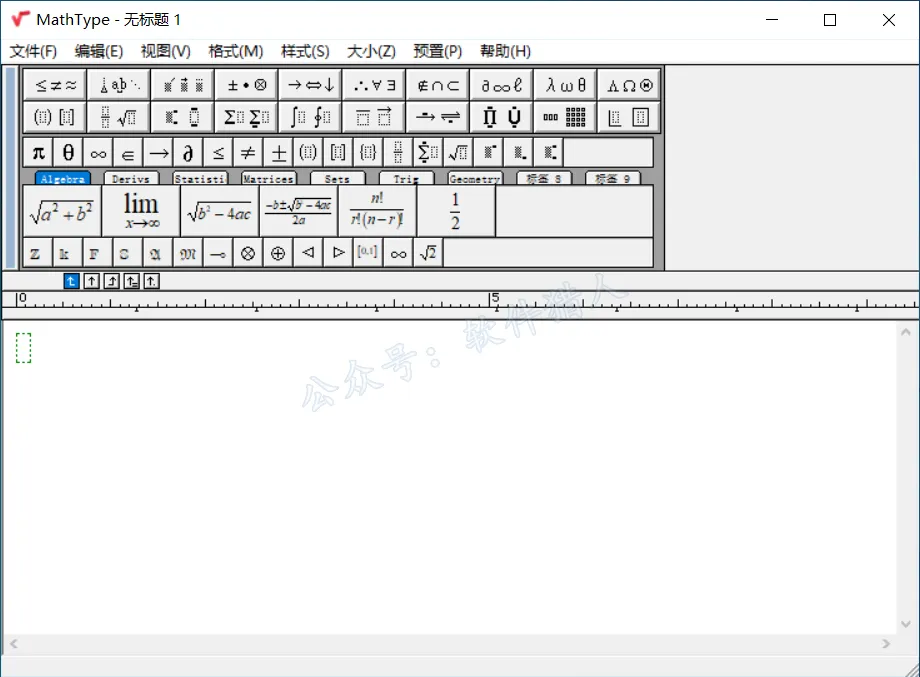This screenshot has width=920, height=677.
Task: Click the empty equation slot in editor
Action: click(x=23, y=348)
